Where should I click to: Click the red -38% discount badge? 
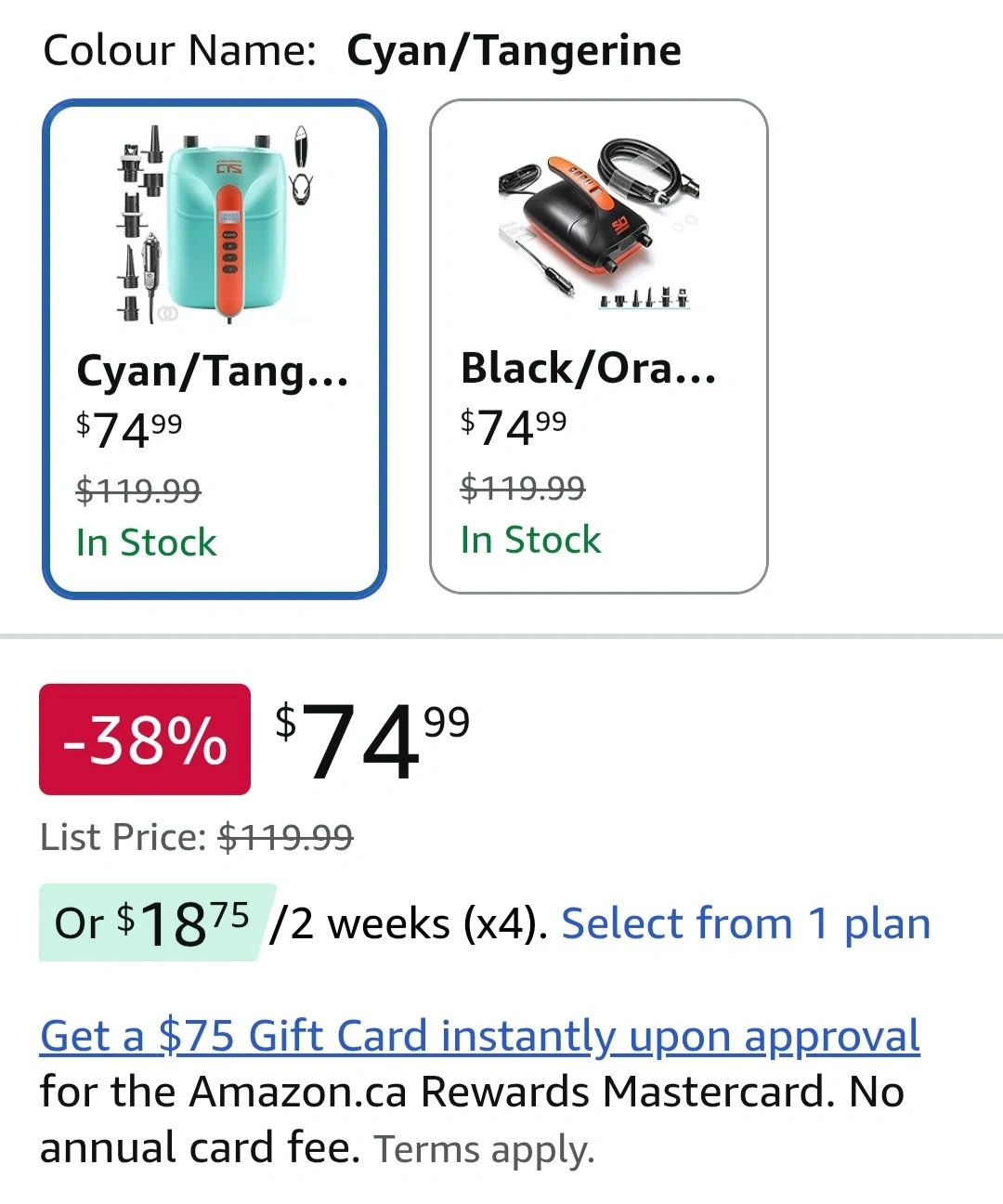point(145,739)
